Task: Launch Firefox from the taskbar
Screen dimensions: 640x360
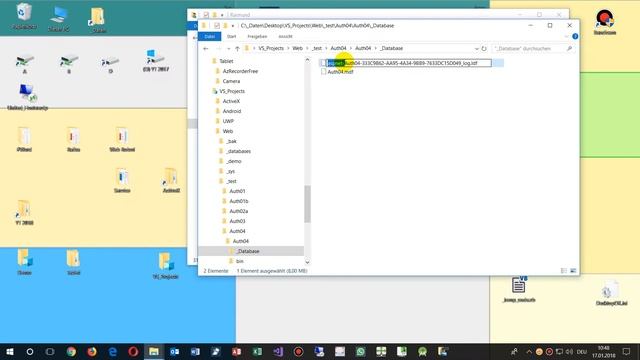Action: click(x=92, y=351)
